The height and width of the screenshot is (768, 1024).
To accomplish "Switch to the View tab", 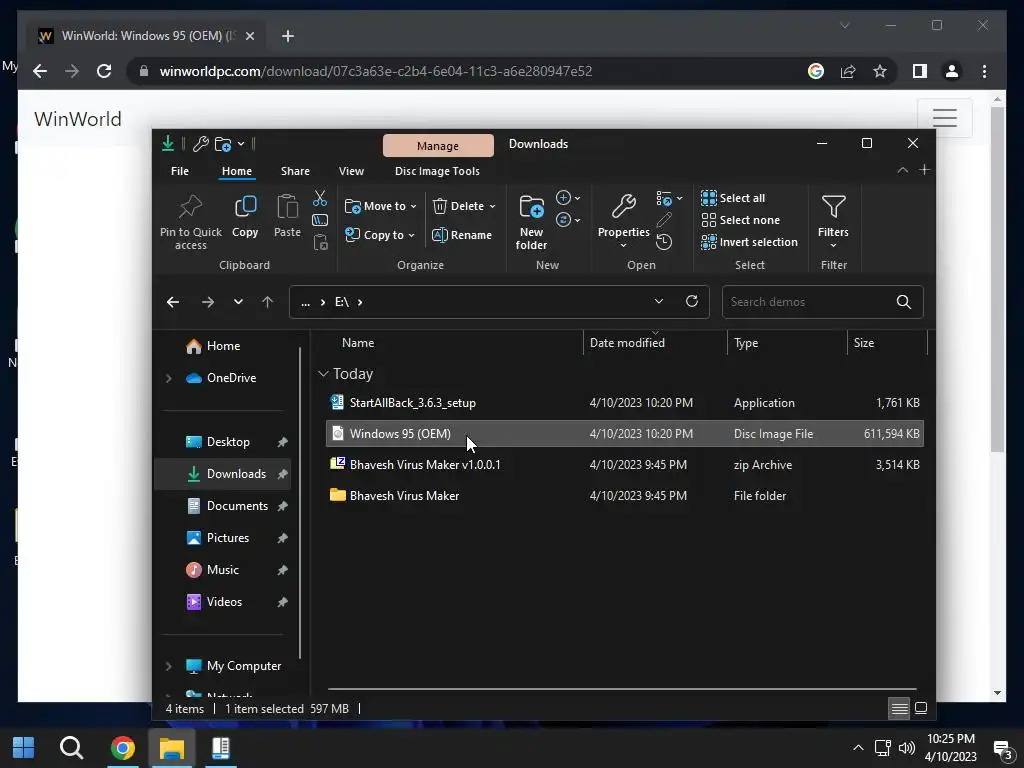I will coord(351,171).
